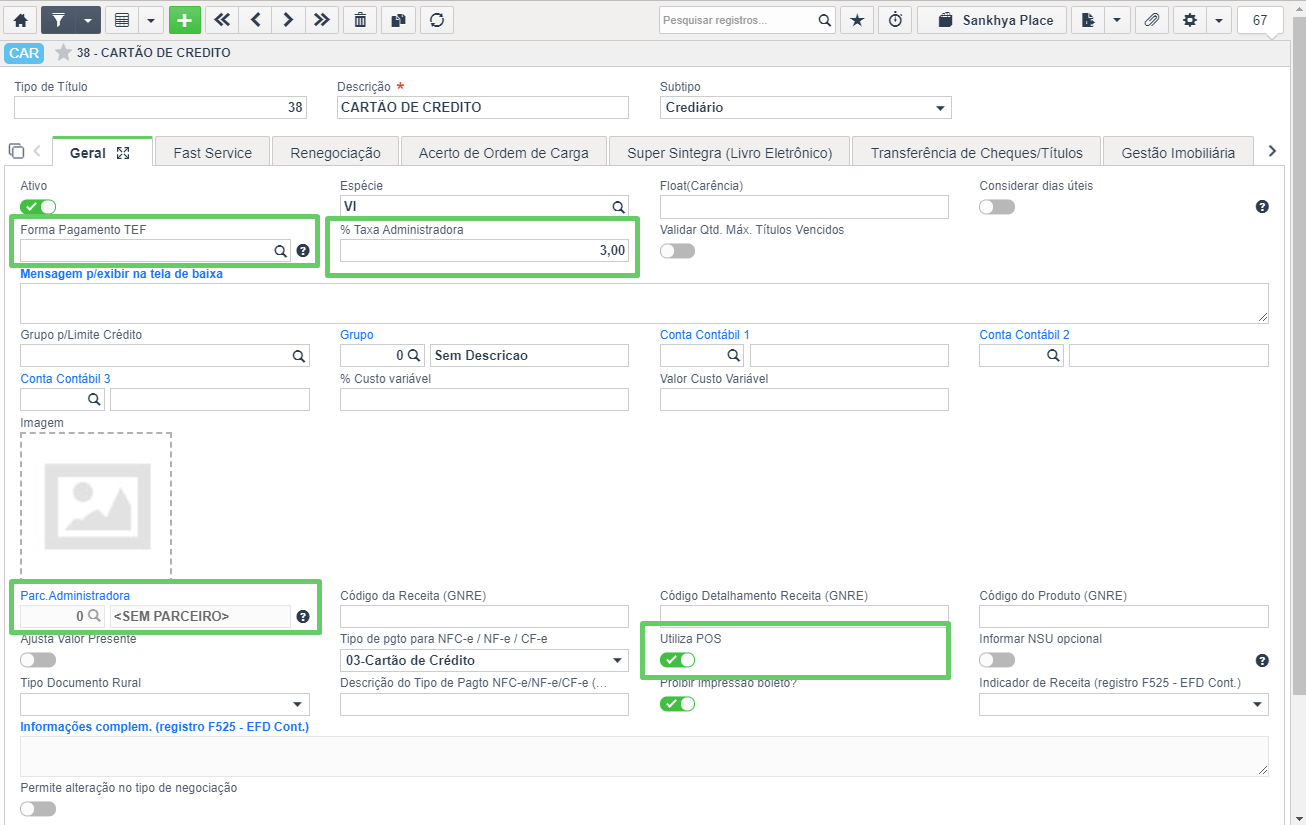Search Forma Pagamento TEF lookup icon
Screen dimensions: 1306x825
point(281,252)
